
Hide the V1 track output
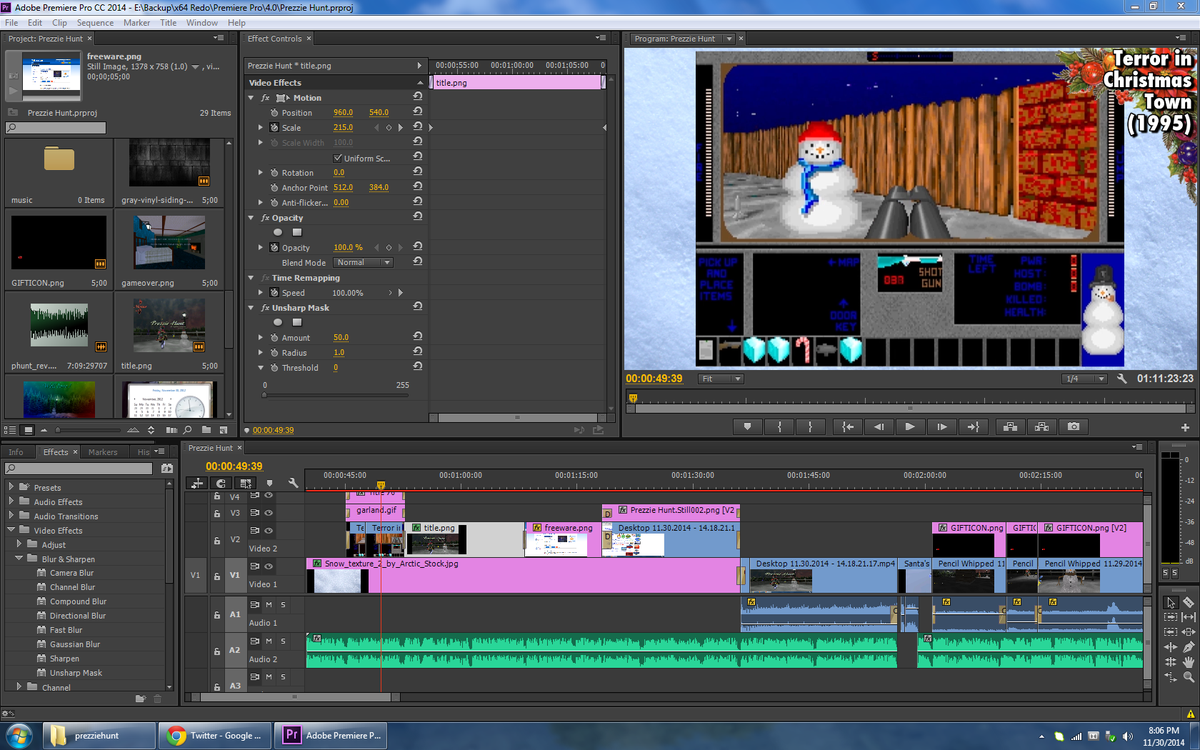click(x=268, y=566)
